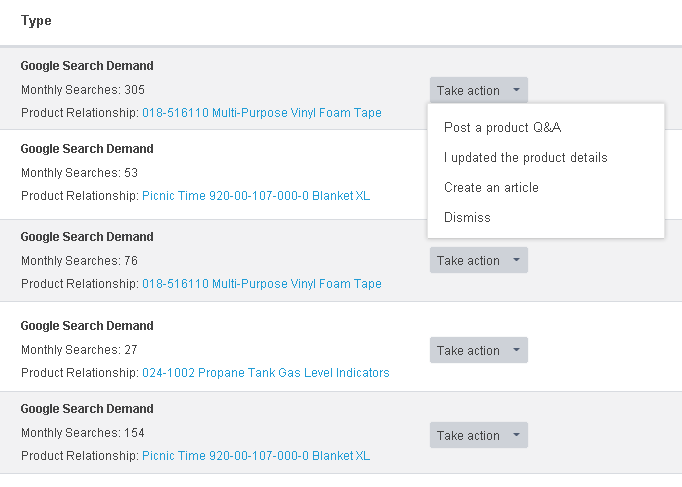Click the Monthly Searches: 154 text
This screenshot has height=487, width=682.
(x=83, y=433)
